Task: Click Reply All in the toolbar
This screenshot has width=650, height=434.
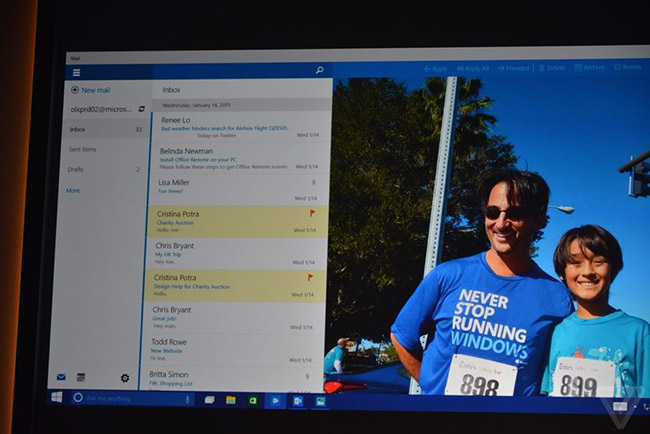Action: (x=472, y=69)
